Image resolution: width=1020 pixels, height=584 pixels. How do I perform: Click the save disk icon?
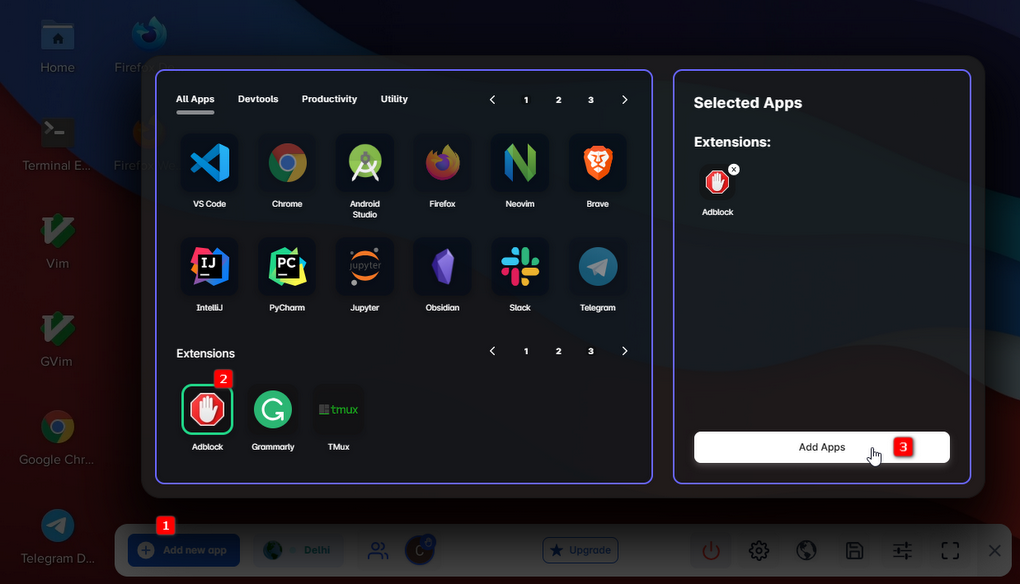854,551
